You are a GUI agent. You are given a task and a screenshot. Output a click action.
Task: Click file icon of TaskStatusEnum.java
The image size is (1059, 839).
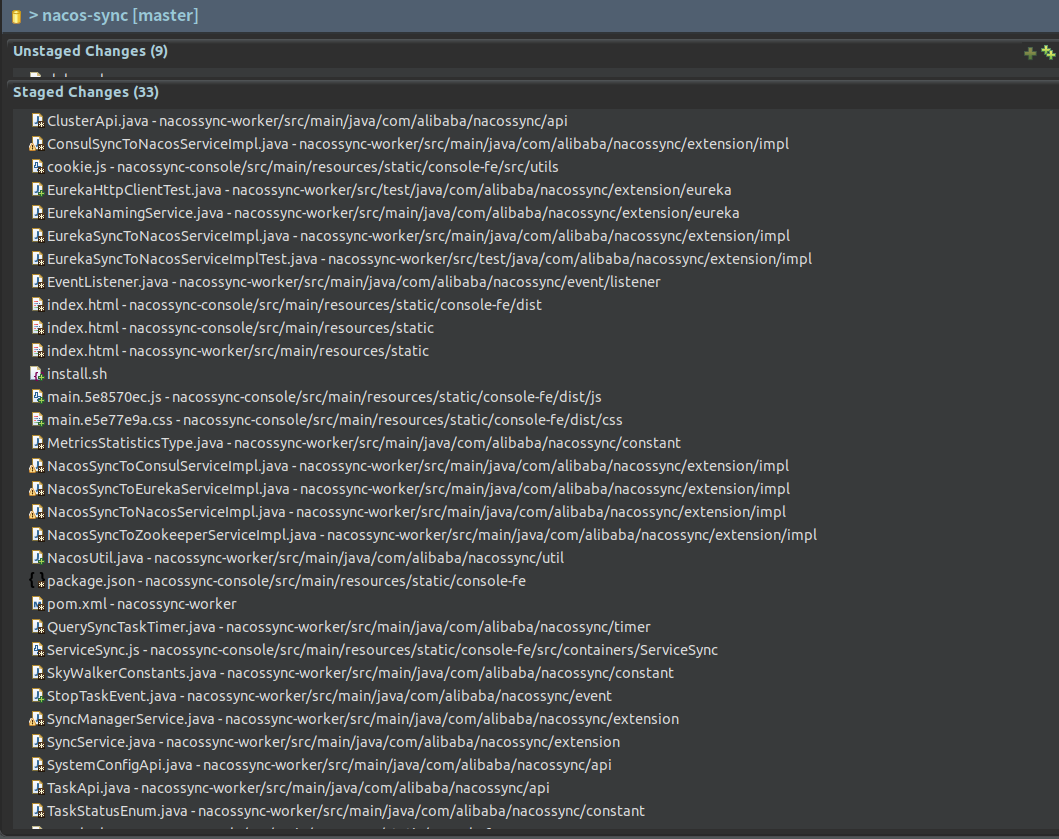[38, 811]
